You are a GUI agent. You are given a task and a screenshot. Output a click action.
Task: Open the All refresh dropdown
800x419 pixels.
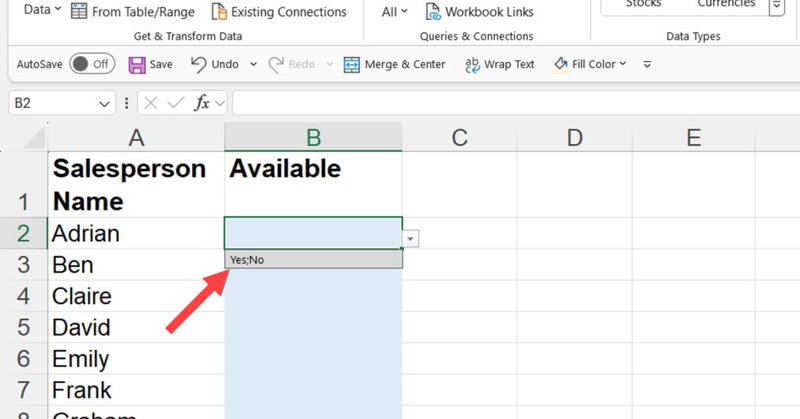tap(395, 11)
